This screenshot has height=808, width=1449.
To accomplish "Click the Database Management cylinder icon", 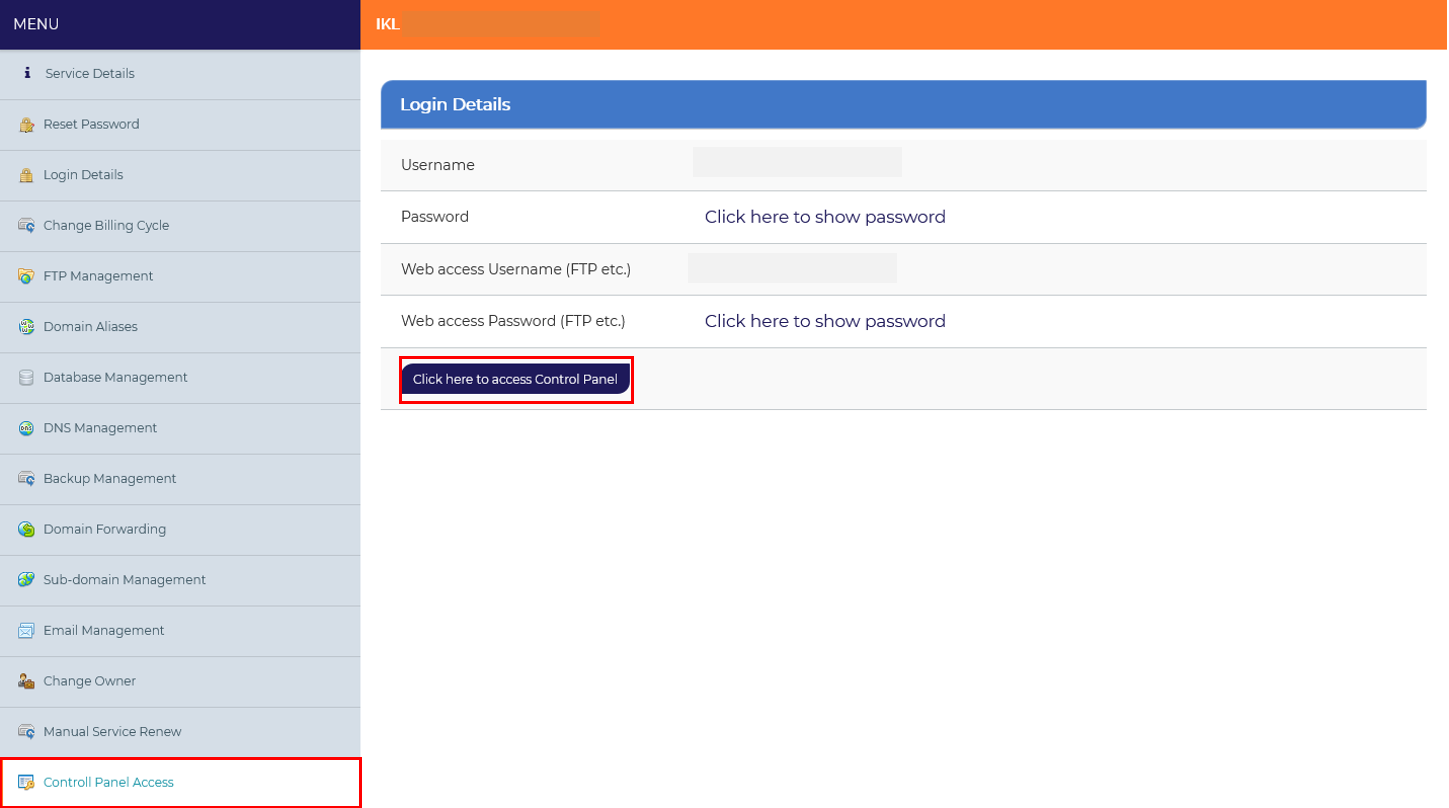I will [x=26, y=378].
